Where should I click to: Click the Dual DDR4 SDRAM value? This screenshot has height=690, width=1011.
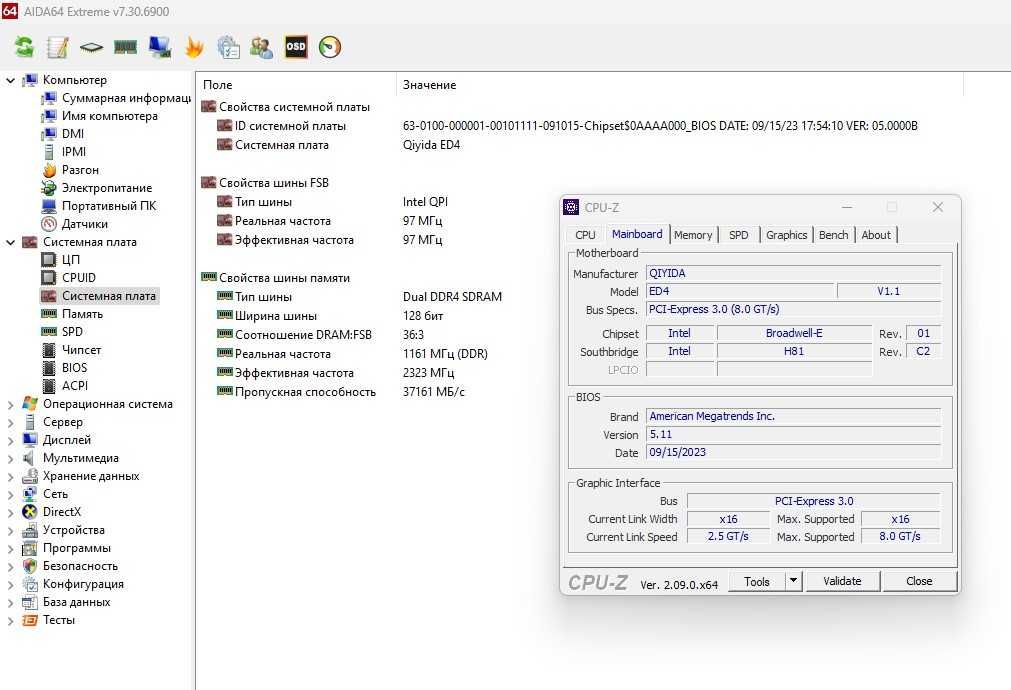[452, 297]
